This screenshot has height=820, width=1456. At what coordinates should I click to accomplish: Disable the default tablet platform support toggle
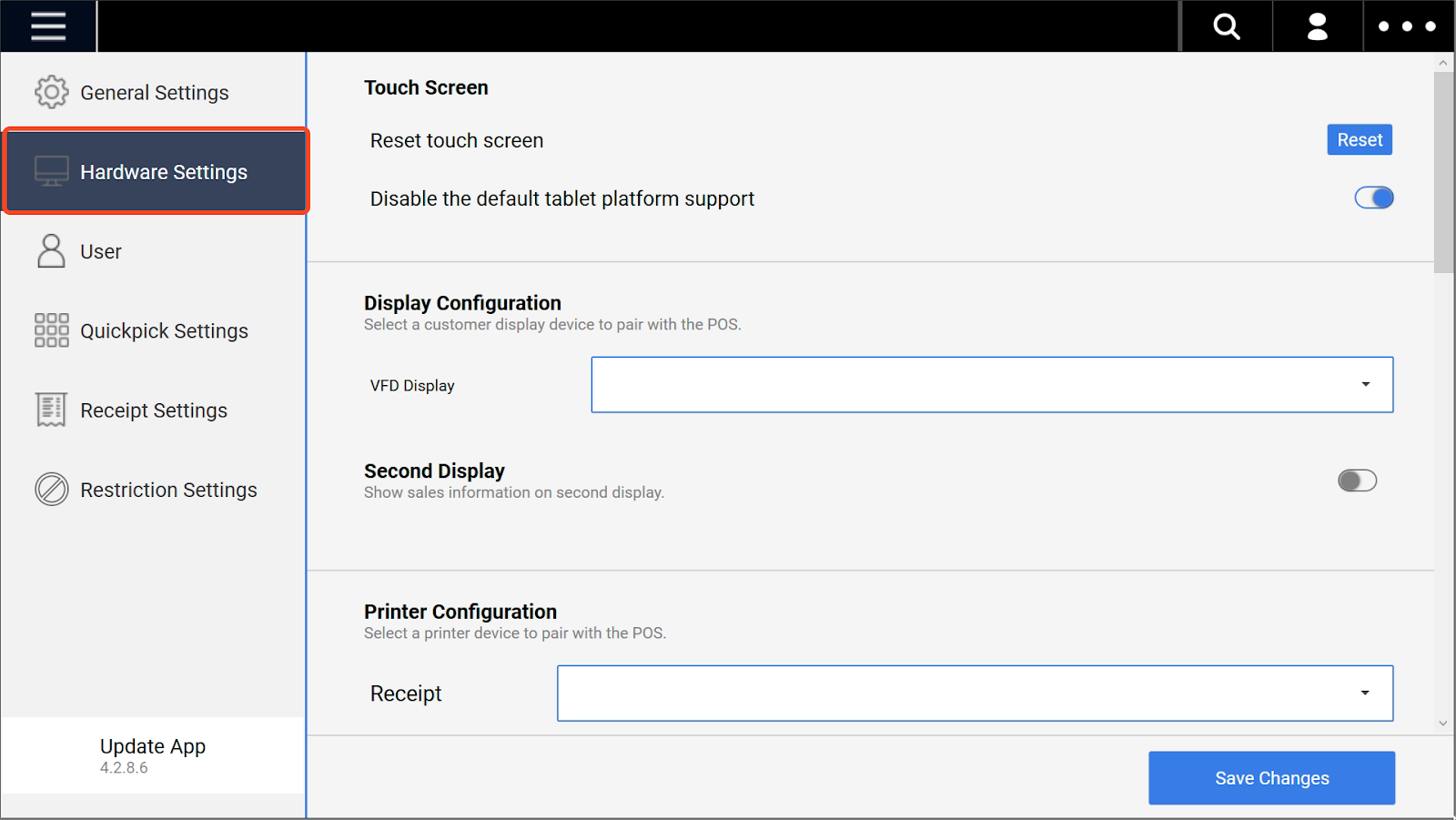click(1373, 197)
